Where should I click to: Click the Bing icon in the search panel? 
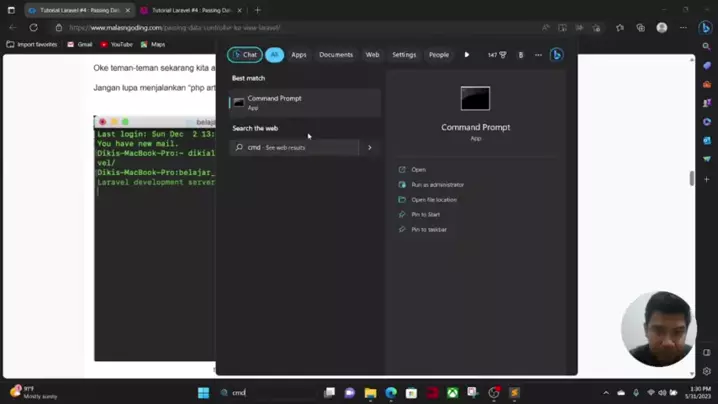(557, 55)
